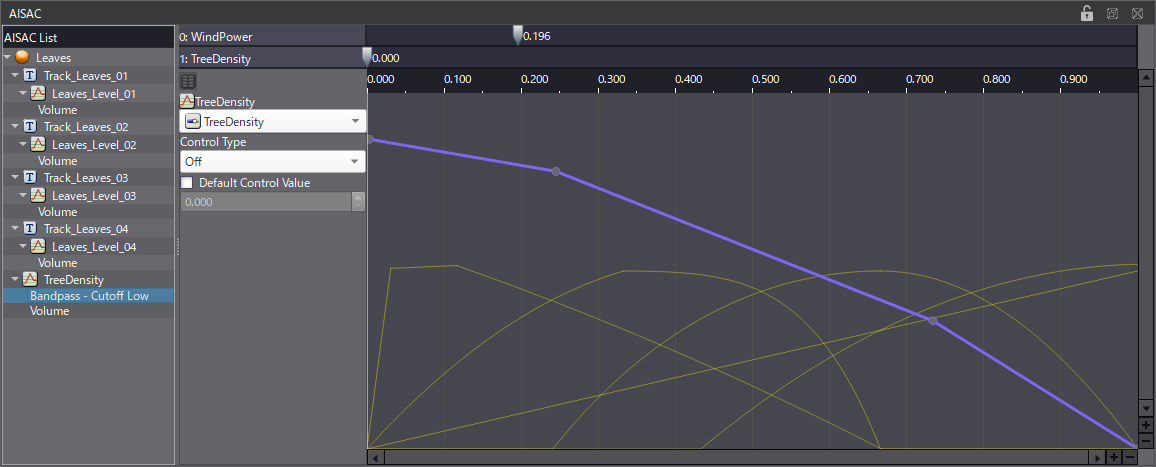The height and width of the screenshot is (467, 1156).
Task: Collapse the TreeDensity tree node
Action: (x=15, y=280)
